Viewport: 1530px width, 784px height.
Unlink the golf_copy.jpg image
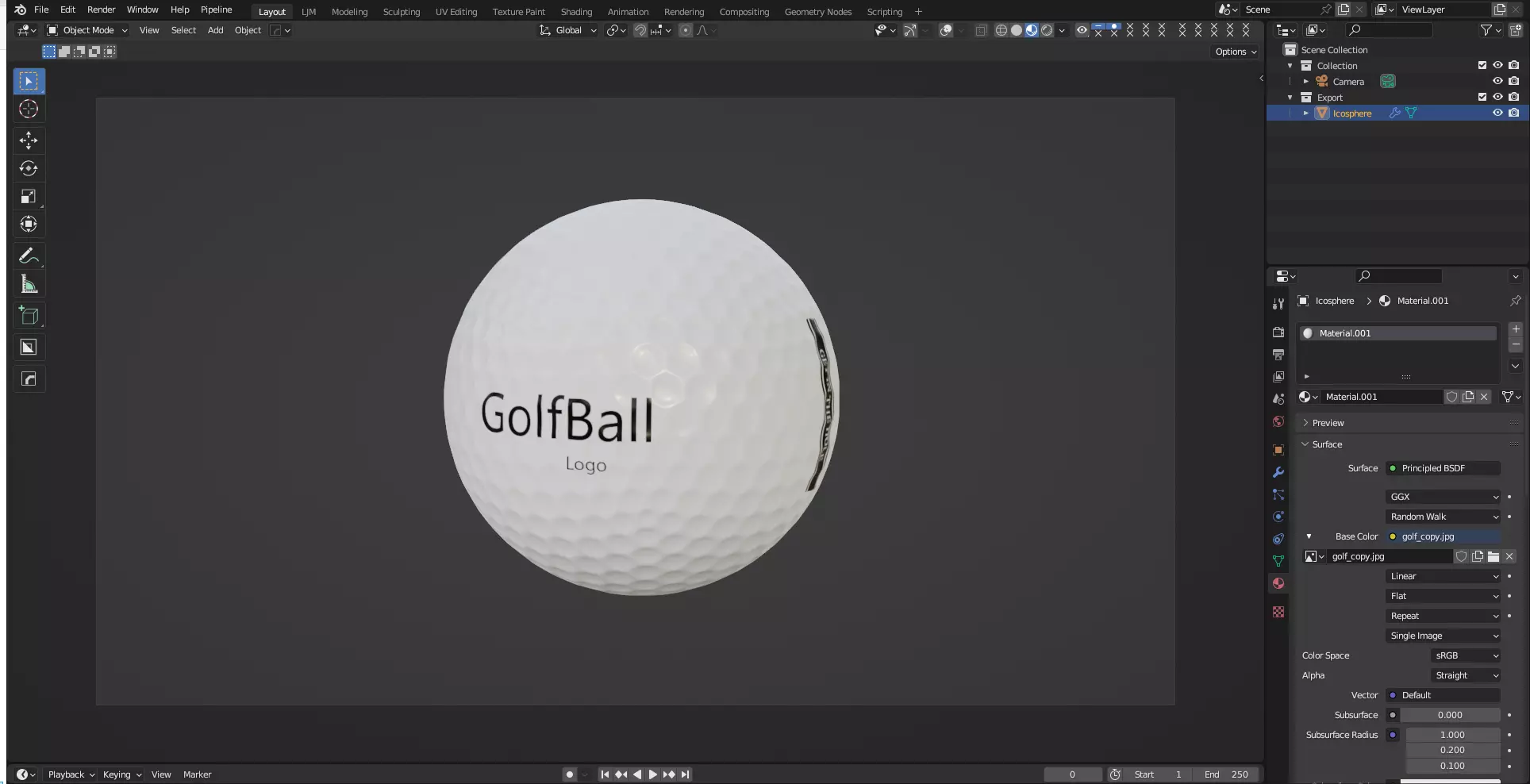coord(1509,556)
